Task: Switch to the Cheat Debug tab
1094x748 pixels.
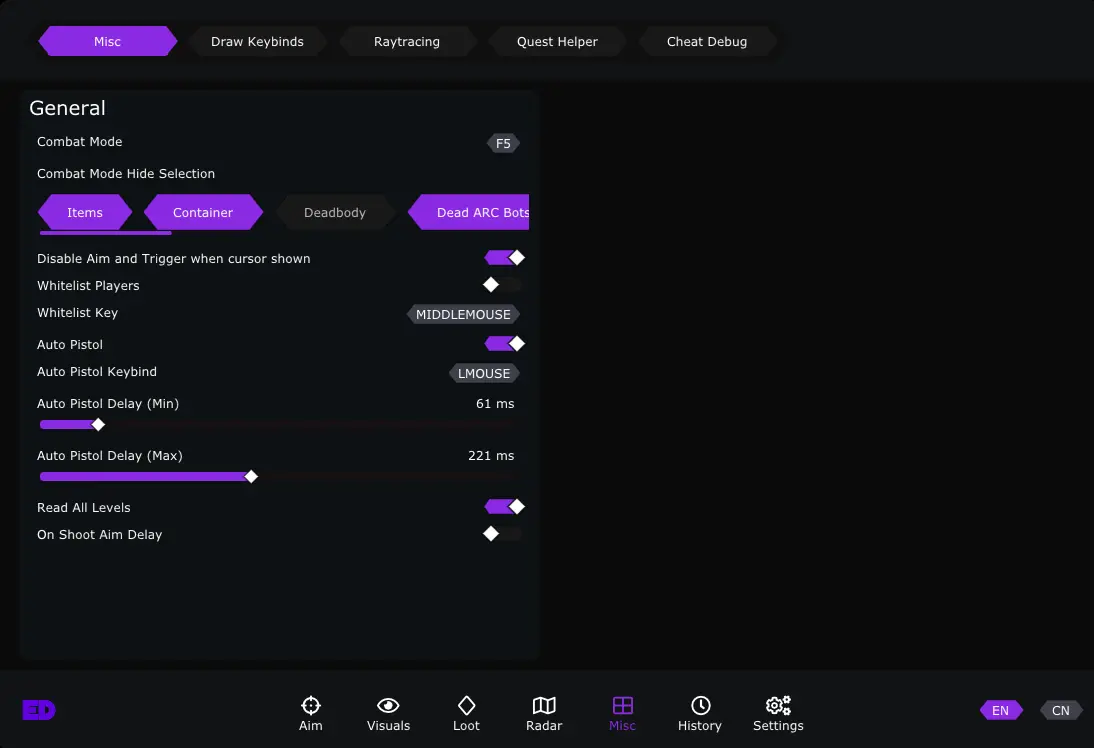Action: click(707, 42)
